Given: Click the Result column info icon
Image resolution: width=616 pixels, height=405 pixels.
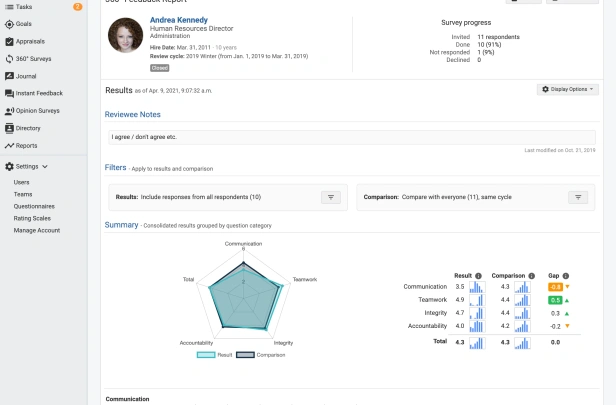Looking at the screenshot, I should point(478,276).
